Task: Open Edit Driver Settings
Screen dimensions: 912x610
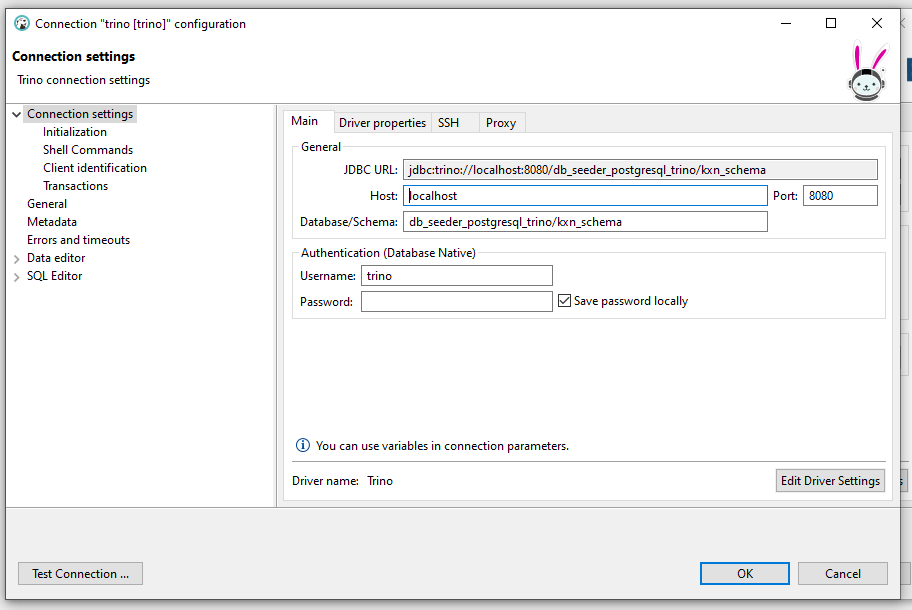Action: point(830,480)
